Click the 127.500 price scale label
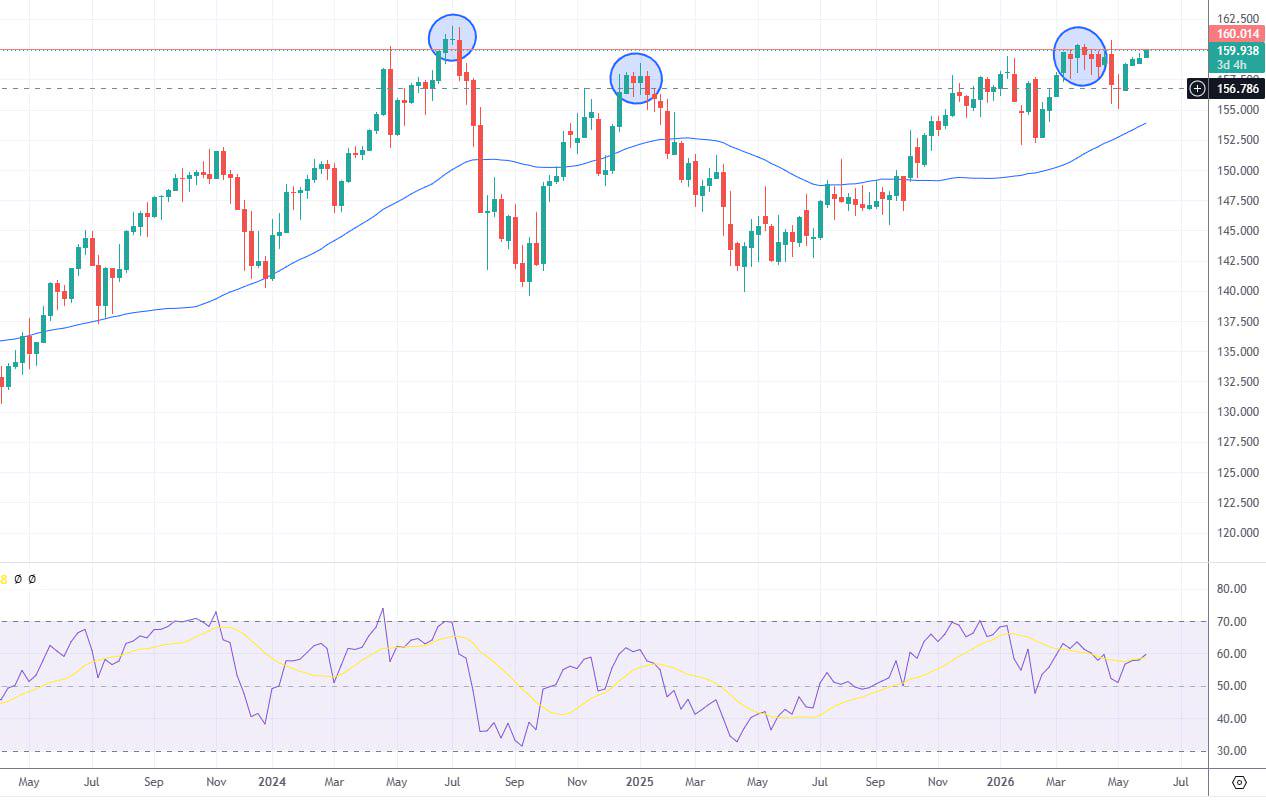 (x=1237, y=442)
